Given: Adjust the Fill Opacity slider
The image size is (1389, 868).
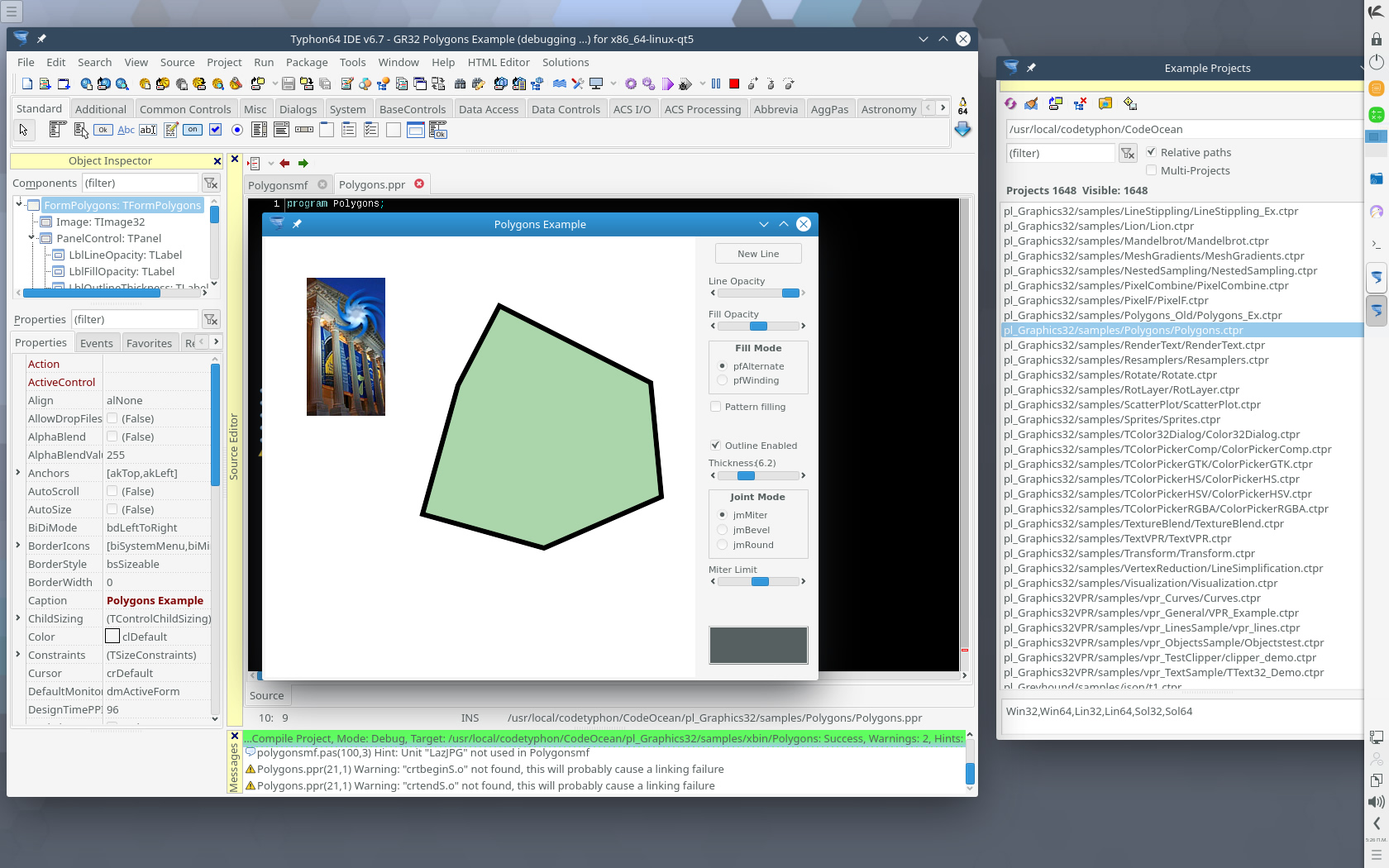Looking at the screenshot, I should click(758, 326).
